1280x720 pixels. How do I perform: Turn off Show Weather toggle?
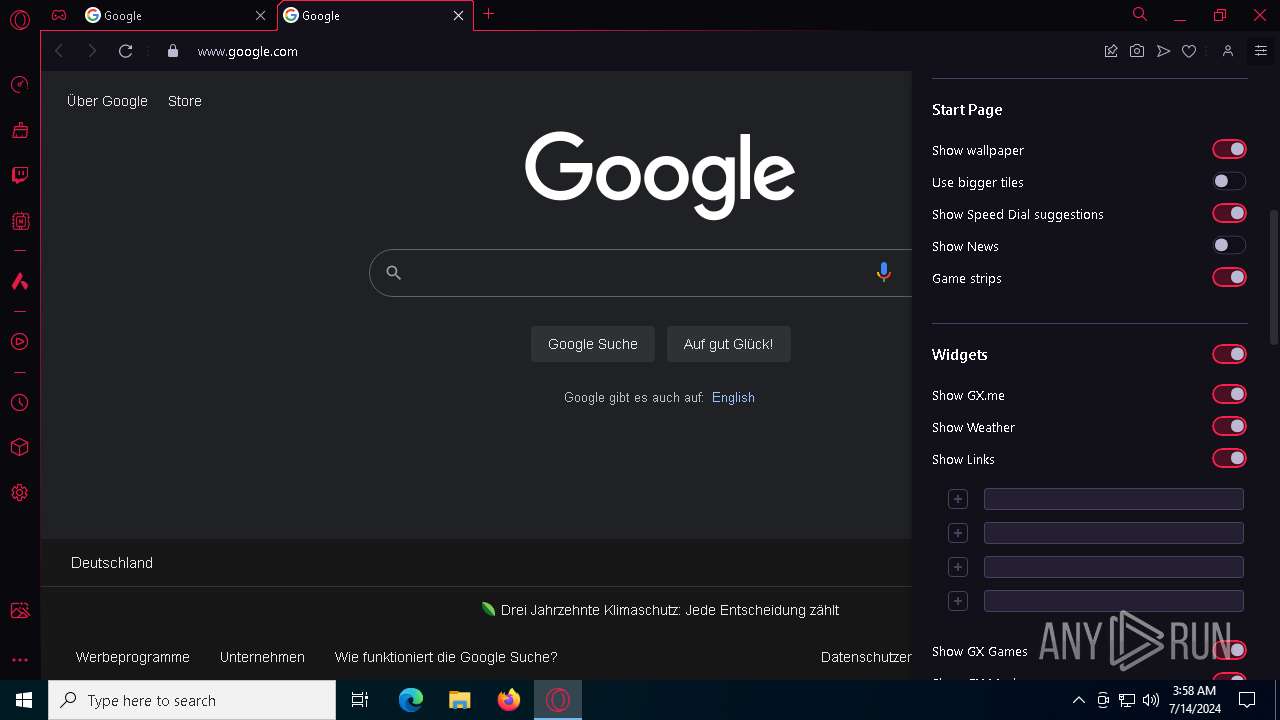coord(1229,427)
